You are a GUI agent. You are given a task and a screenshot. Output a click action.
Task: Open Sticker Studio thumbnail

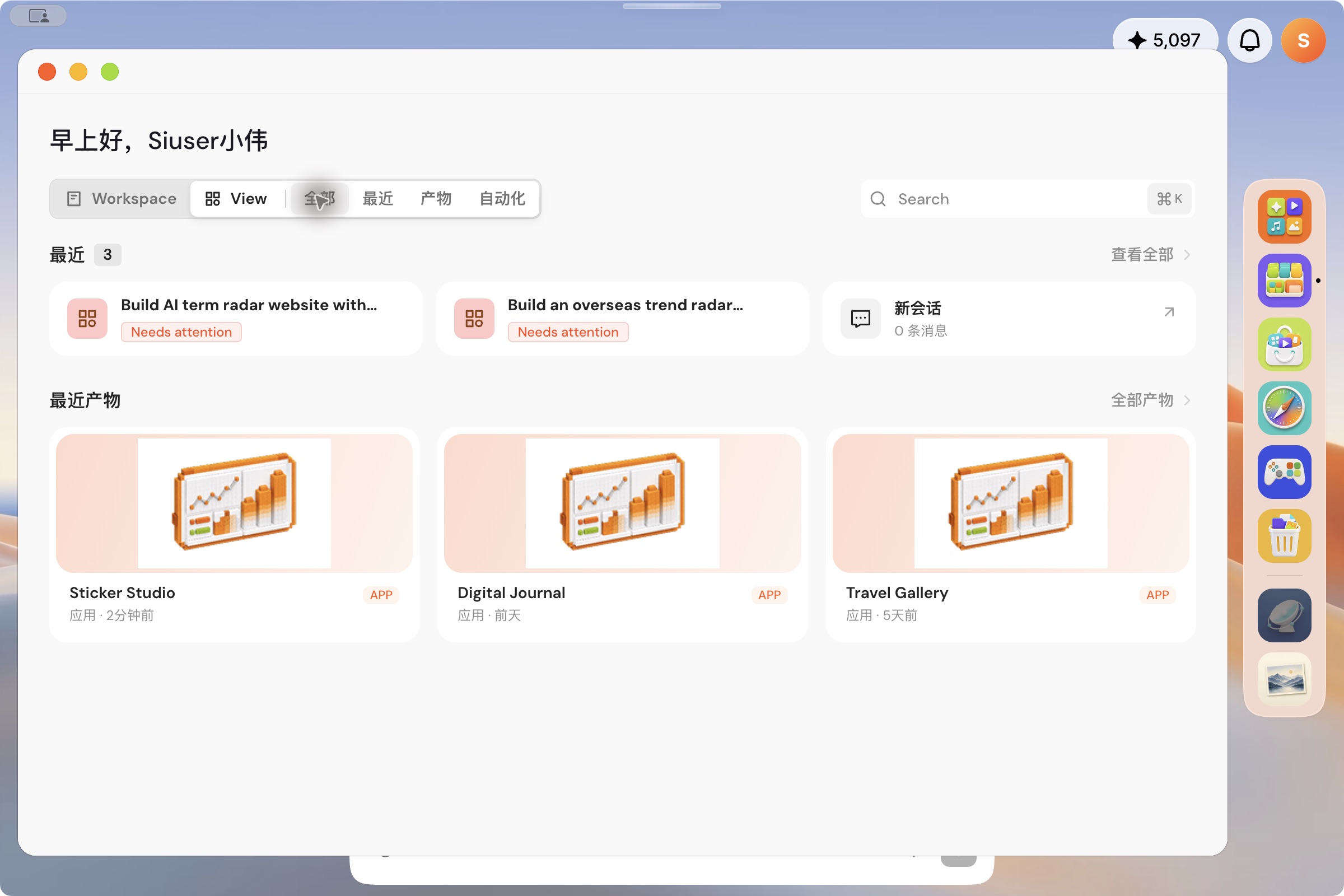(x=234, y=503)
